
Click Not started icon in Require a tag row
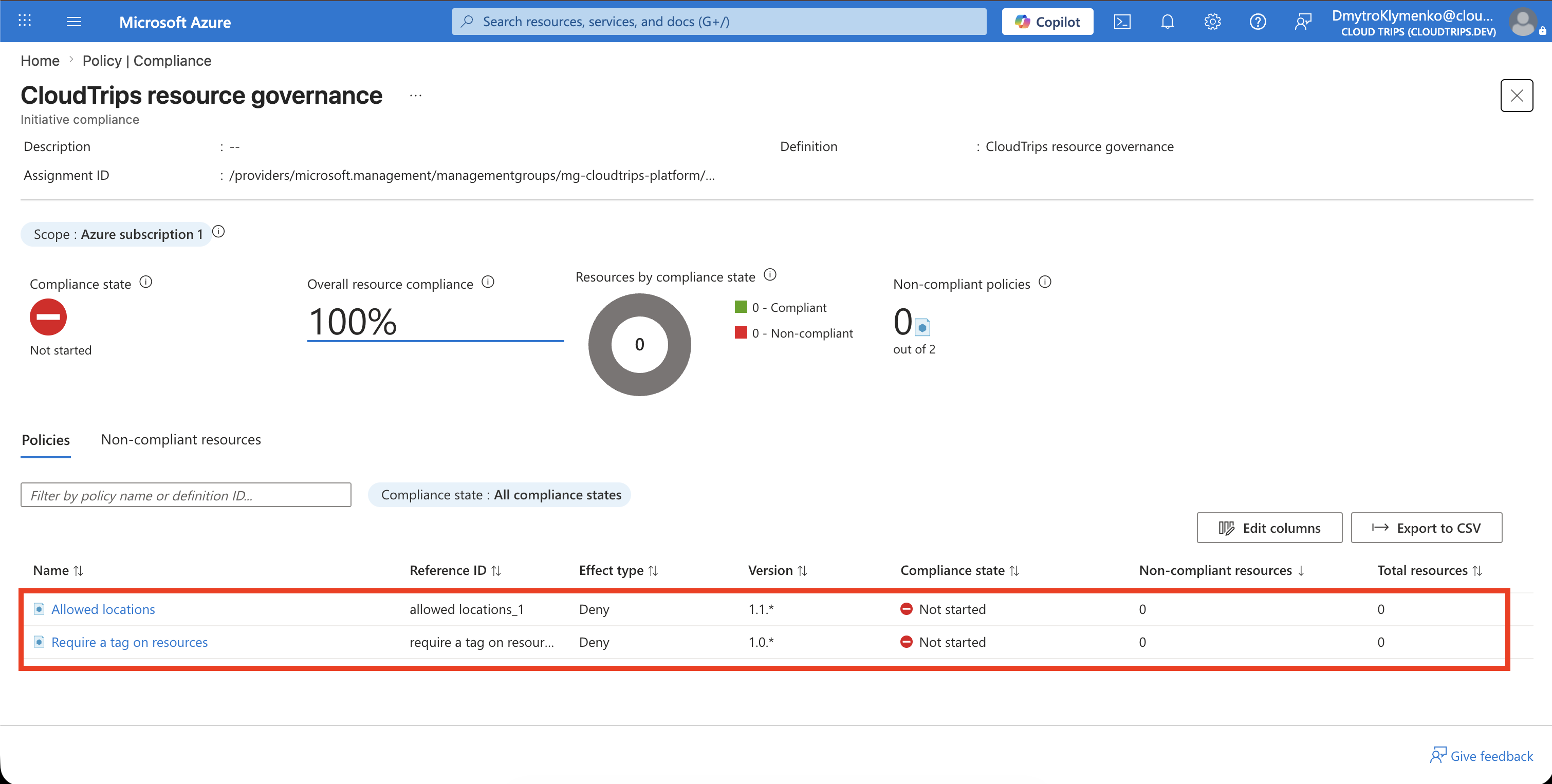906,642
